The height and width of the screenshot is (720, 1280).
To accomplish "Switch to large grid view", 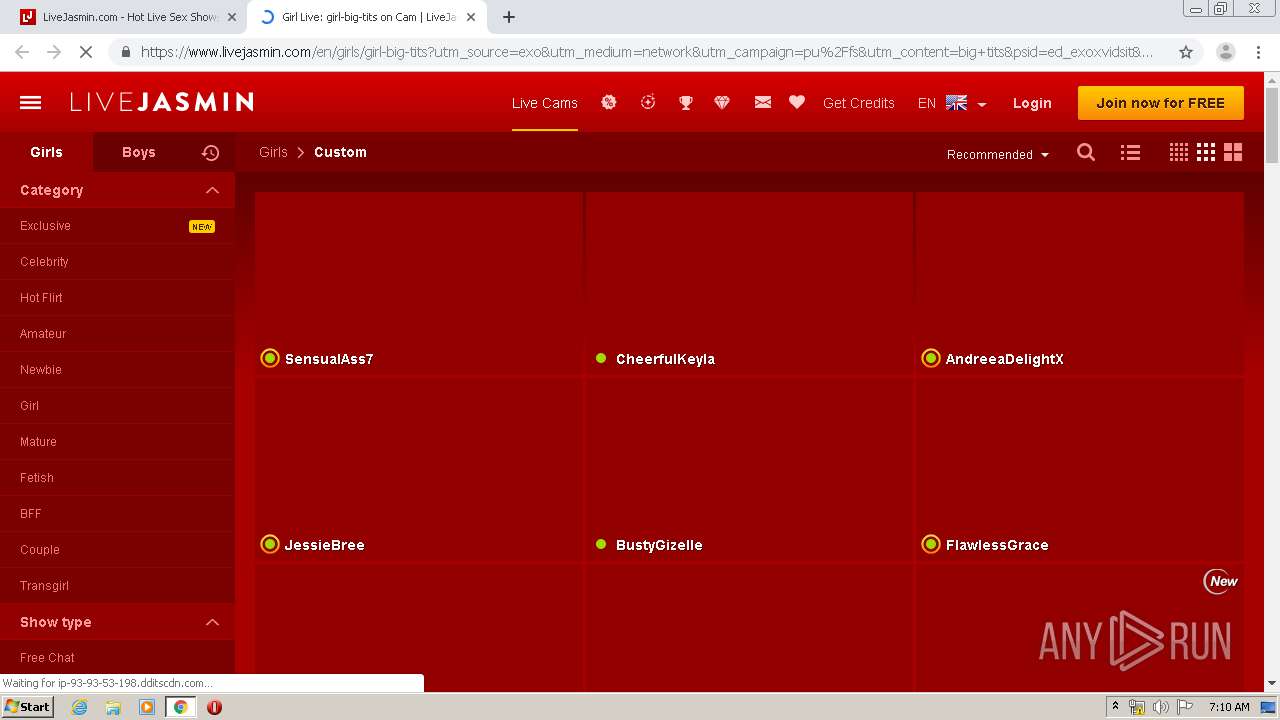I will point(1233,152).
